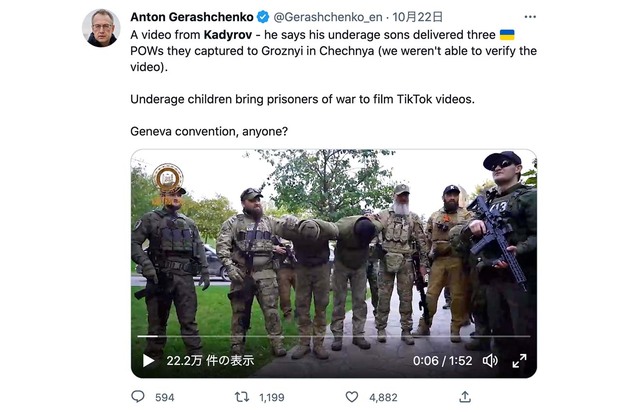Open Anton Gerashchenko's profile avatar
This screenshot has width=620, height=413.
(101, 27)
